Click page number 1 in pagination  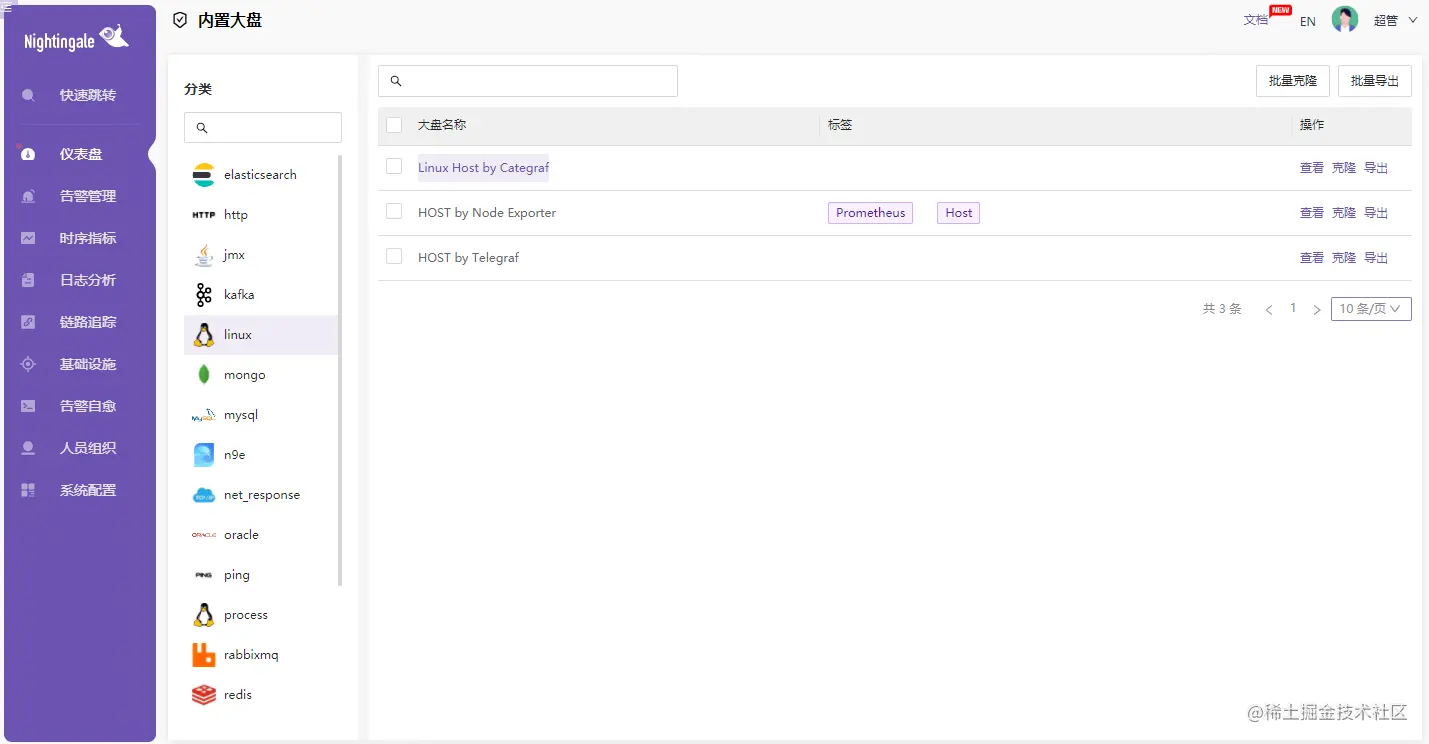coord(1293,308)
